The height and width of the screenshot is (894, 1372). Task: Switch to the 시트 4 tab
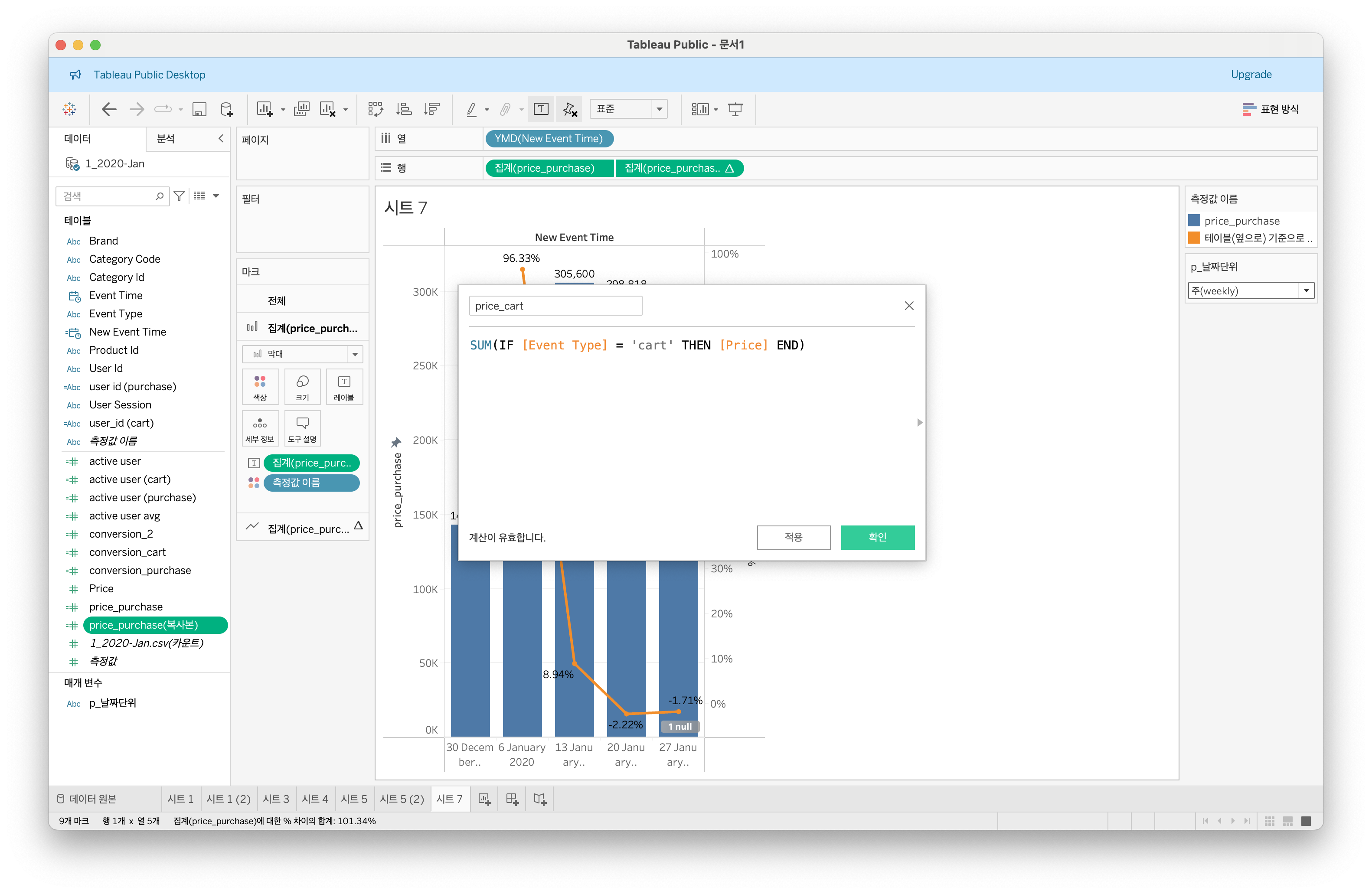click(315, 799)
